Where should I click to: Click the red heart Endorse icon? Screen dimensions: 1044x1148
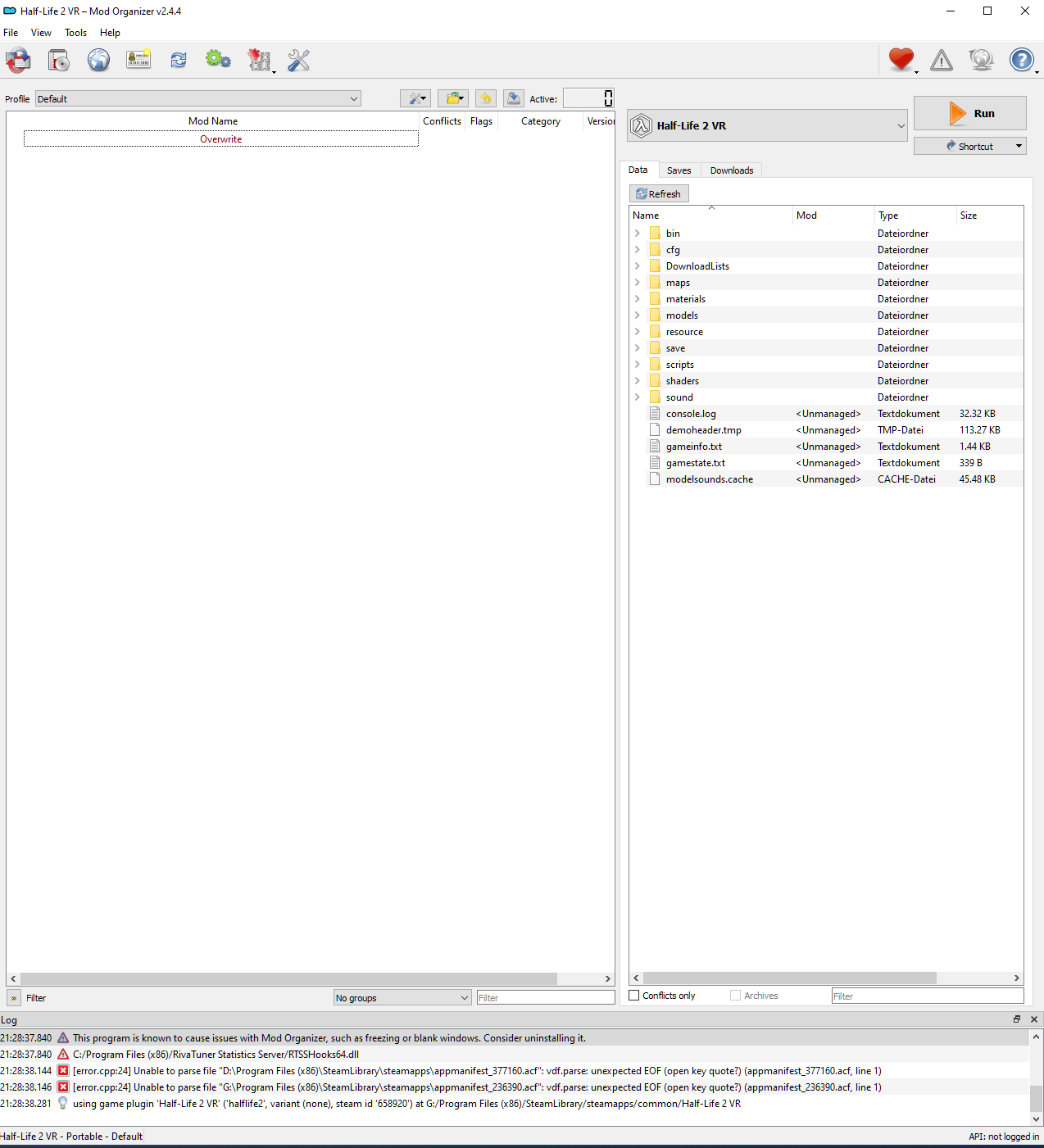[x=901, y=60]
